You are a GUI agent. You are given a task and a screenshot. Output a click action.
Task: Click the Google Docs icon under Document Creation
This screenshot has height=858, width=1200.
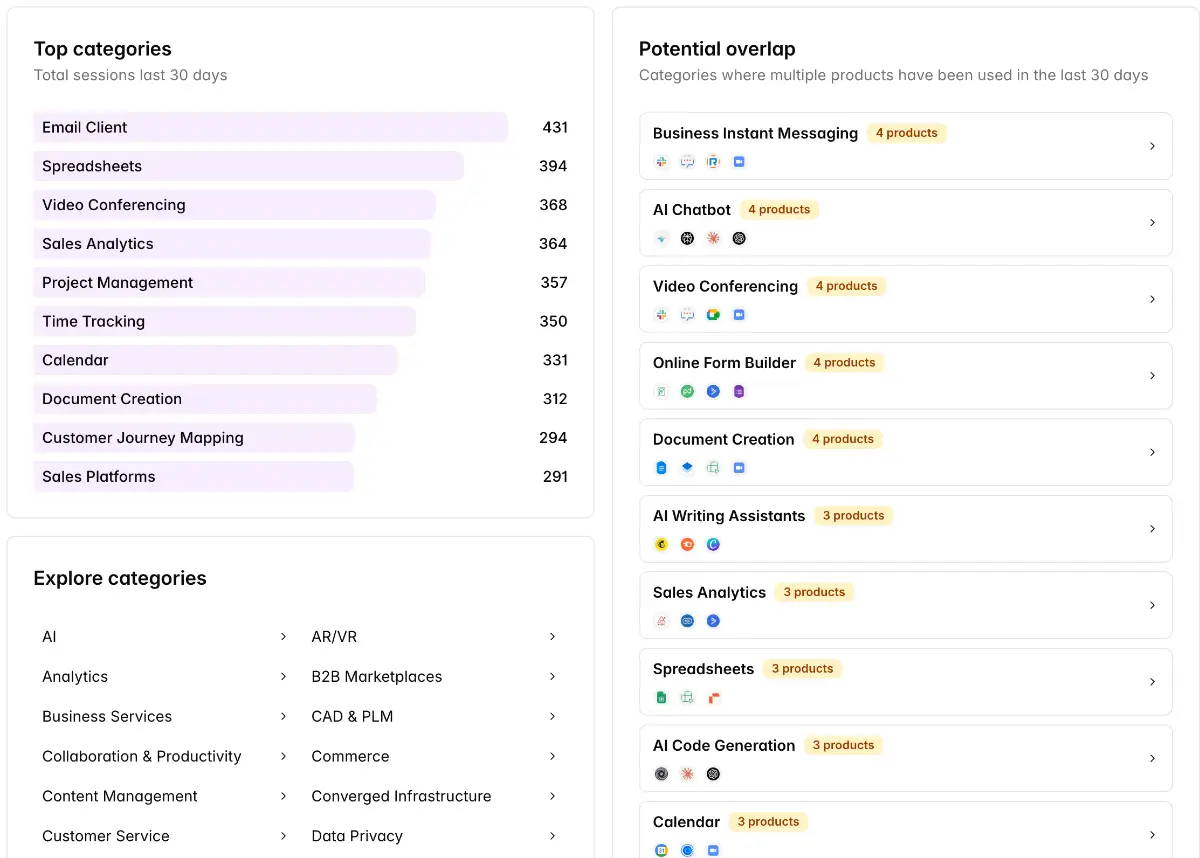coord(661,467)
